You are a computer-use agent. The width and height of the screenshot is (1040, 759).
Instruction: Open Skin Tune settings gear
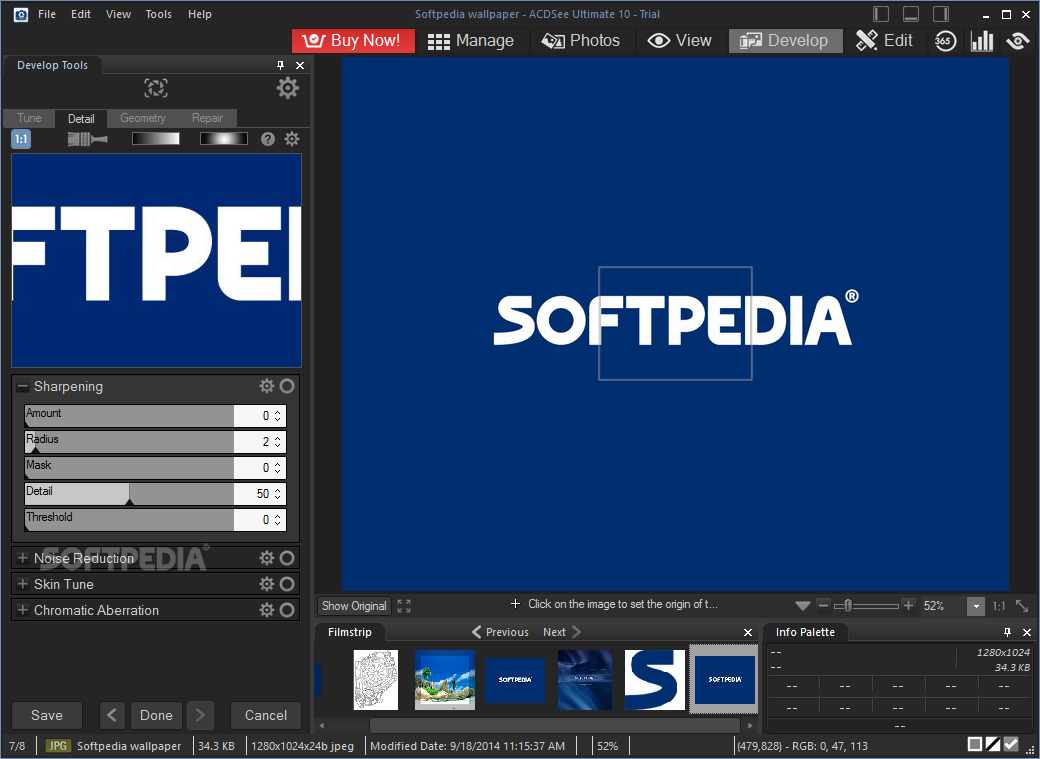click(x=267, y=584)
